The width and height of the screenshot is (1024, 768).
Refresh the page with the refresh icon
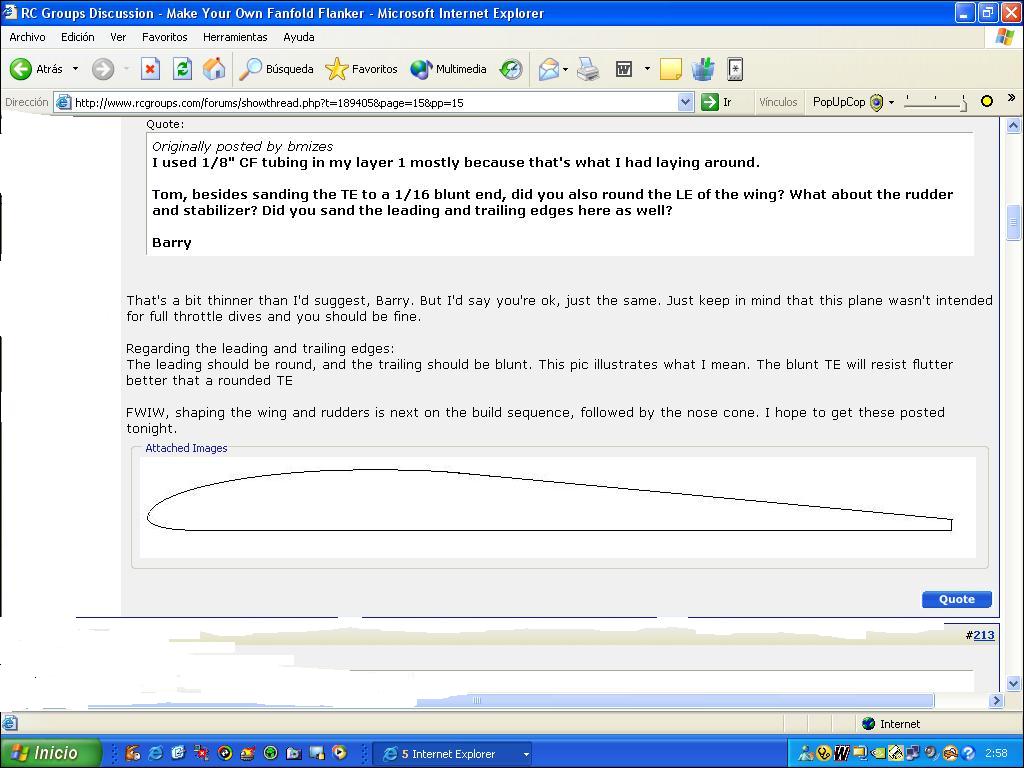coord(182,69)
